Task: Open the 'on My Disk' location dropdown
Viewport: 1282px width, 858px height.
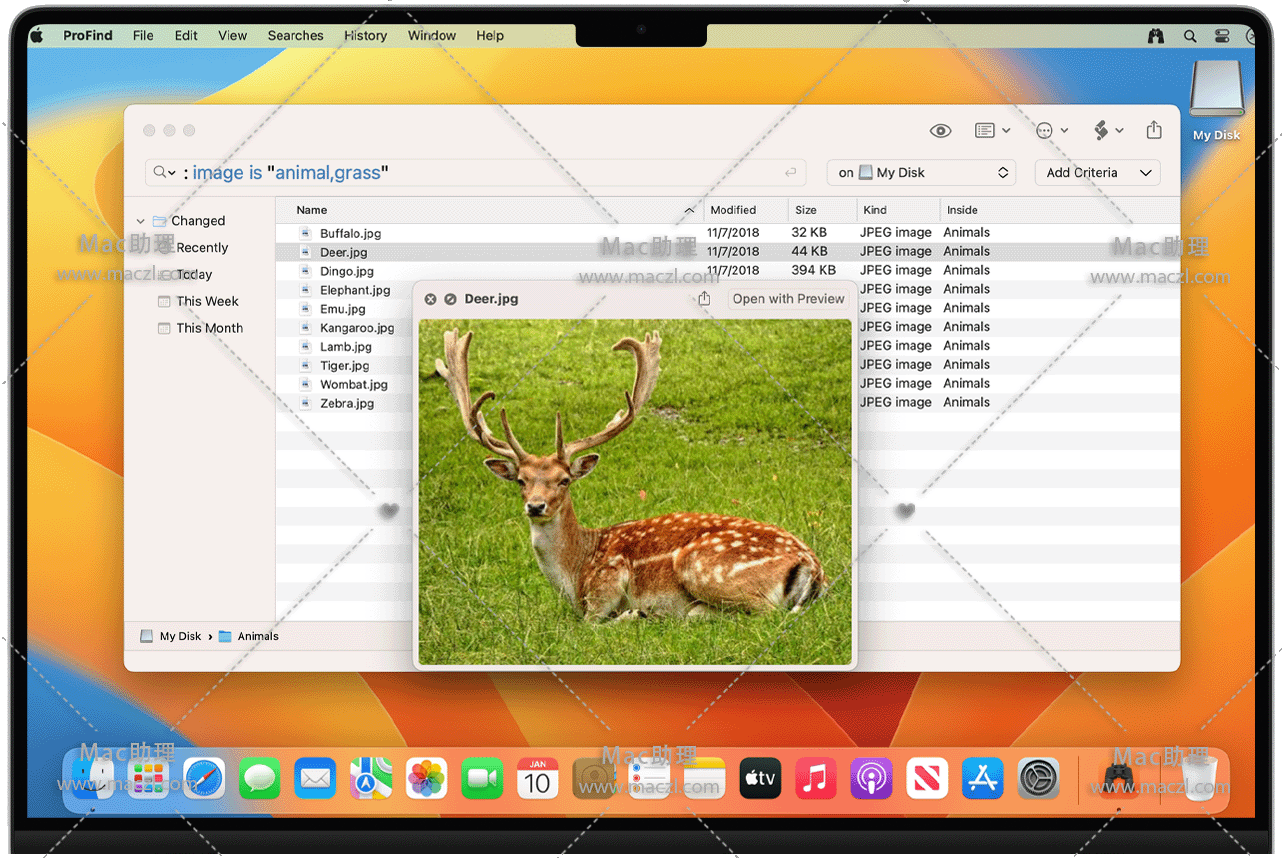Action: [921, 173]
